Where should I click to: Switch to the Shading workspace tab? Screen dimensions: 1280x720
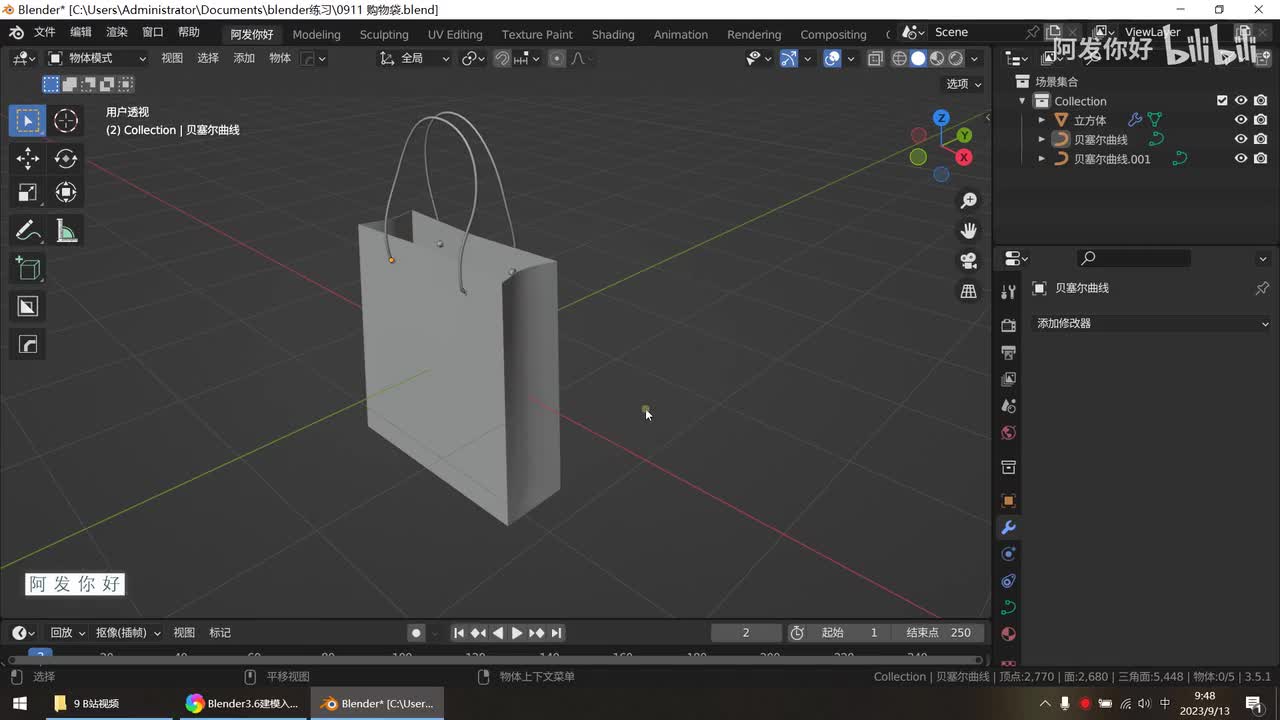[613, 34]
